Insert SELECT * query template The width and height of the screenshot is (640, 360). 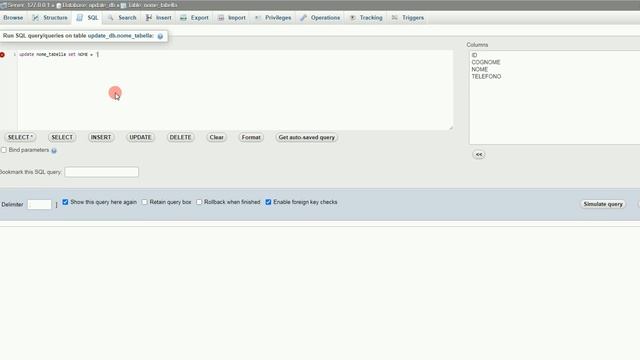pos(20,138)
